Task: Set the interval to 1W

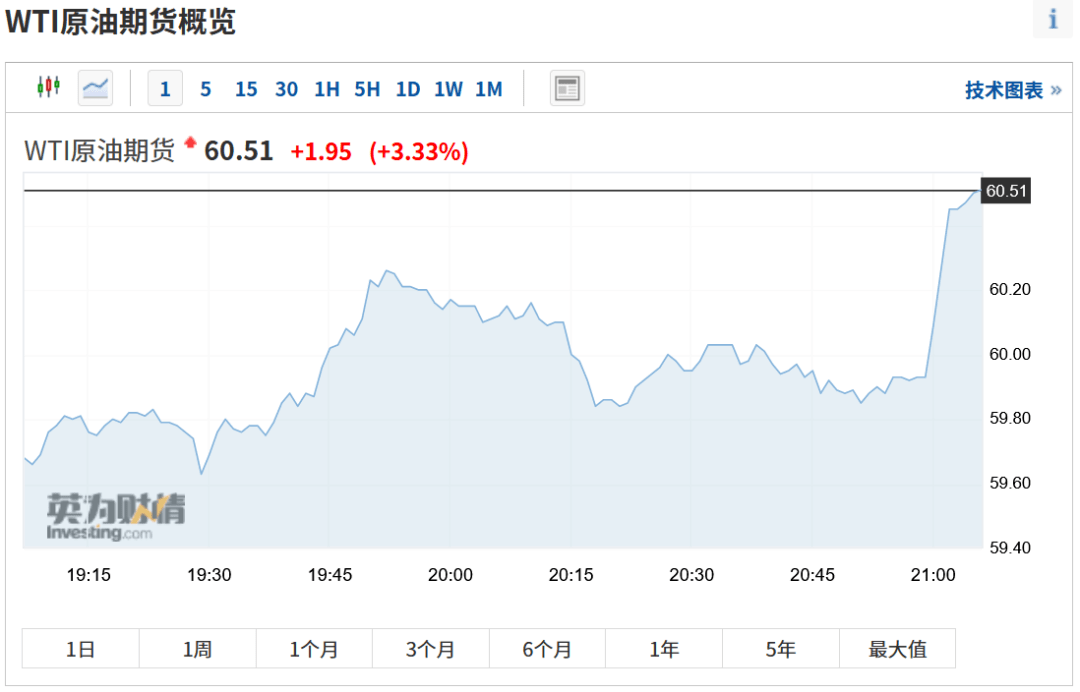Action: 448,89
